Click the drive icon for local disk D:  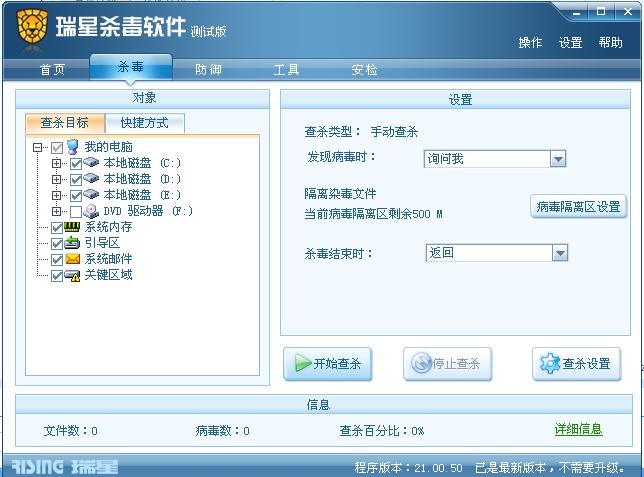point(91,178)
